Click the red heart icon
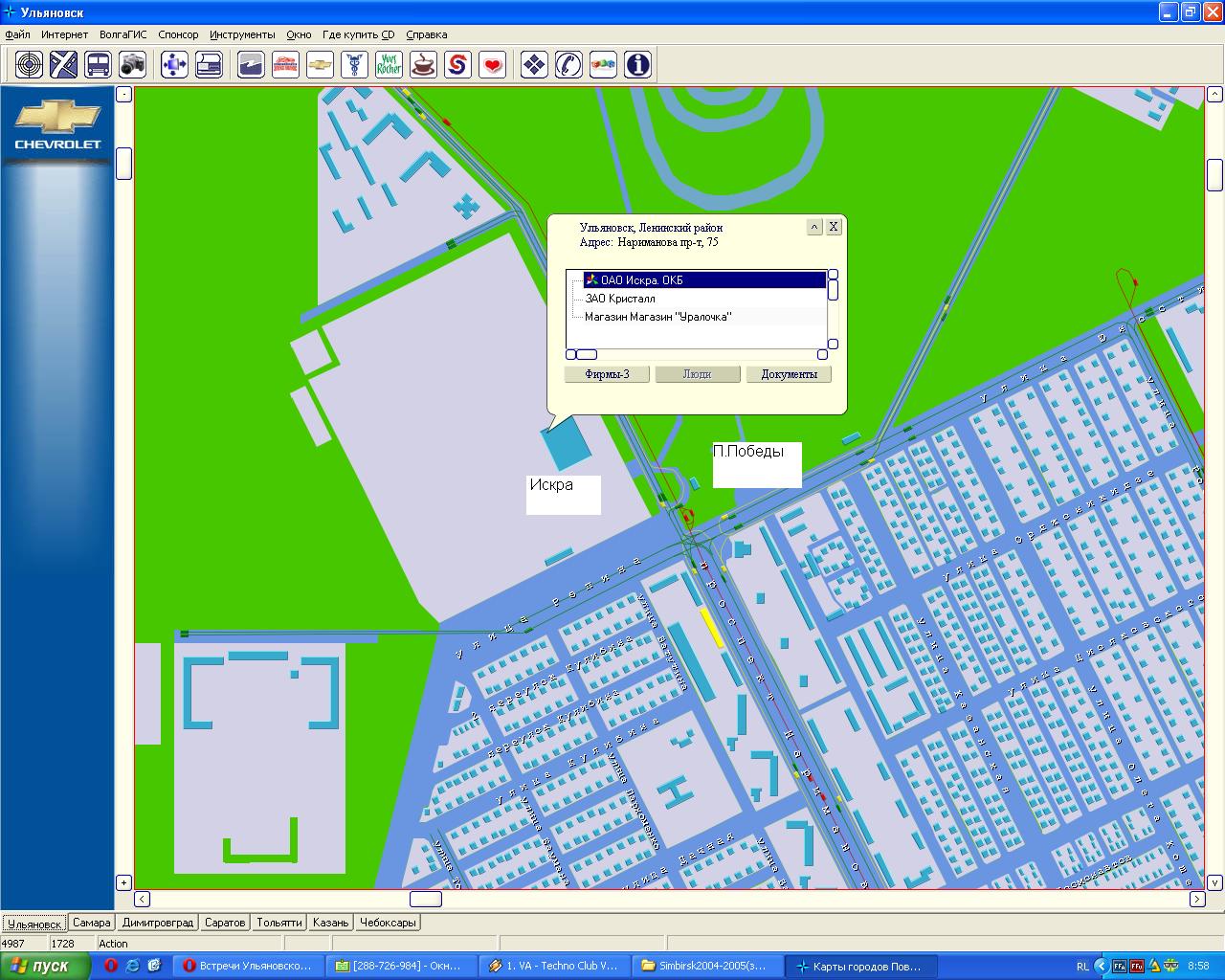This screenshot has height=980, width=1225. [x=492, y=64]
